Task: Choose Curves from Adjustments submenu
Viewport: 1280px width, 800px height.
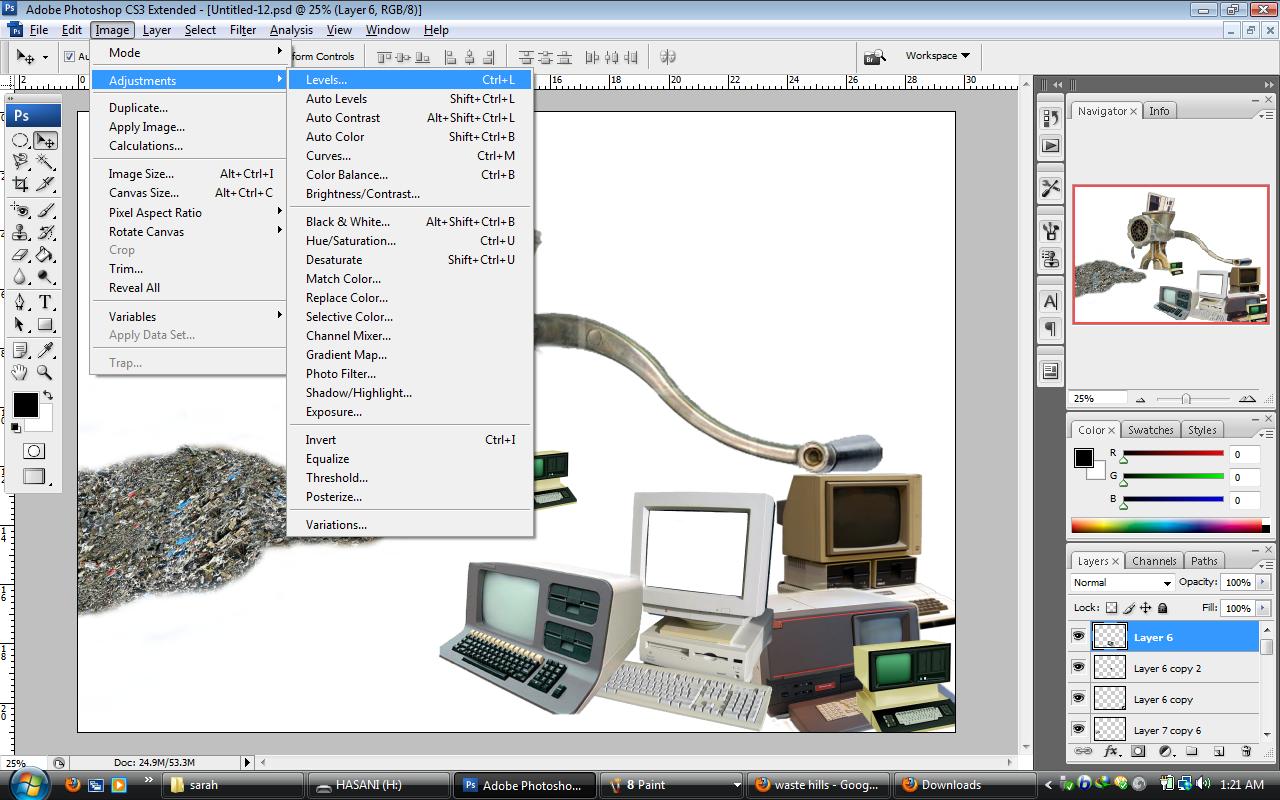Action: 410,156
